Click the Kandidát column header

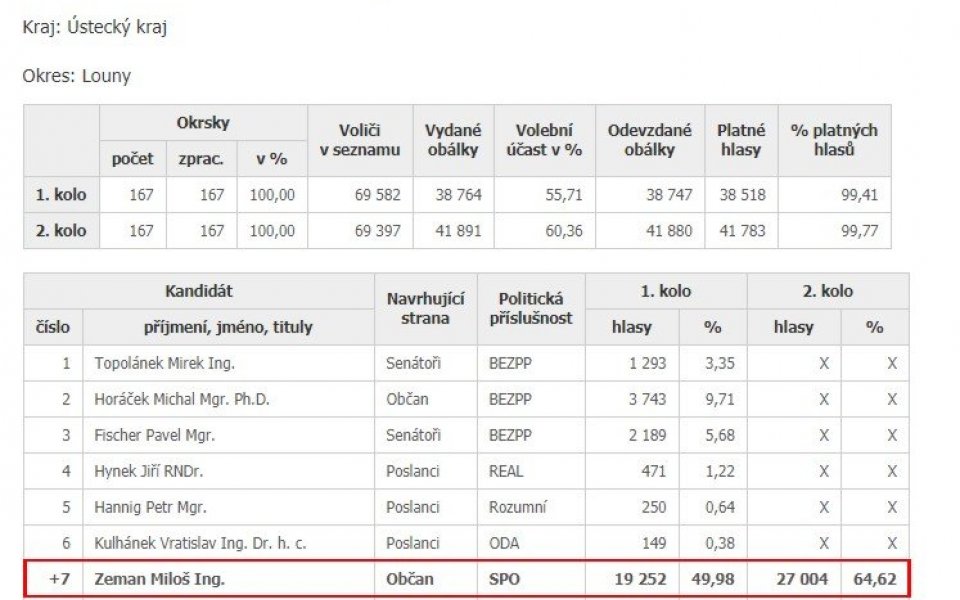point(199,291)
